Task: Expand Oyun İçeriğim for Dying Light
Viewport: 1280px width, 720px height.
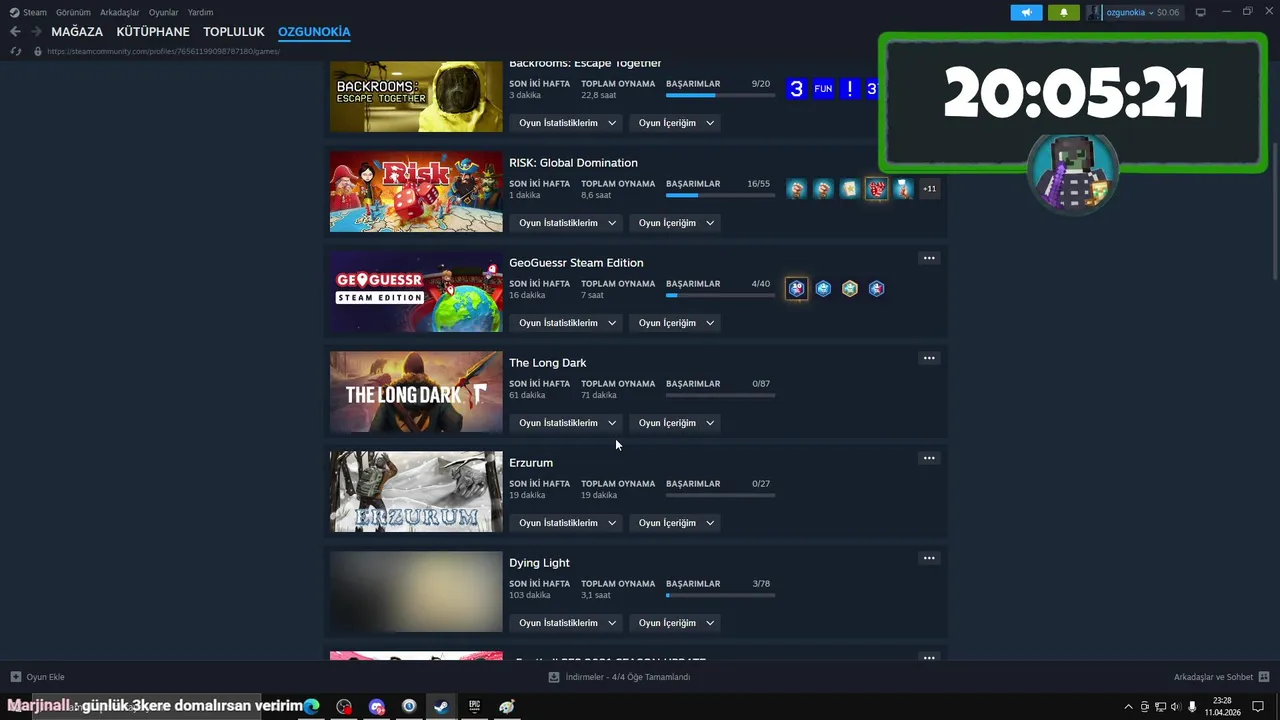Action: [x=676, y=623]
